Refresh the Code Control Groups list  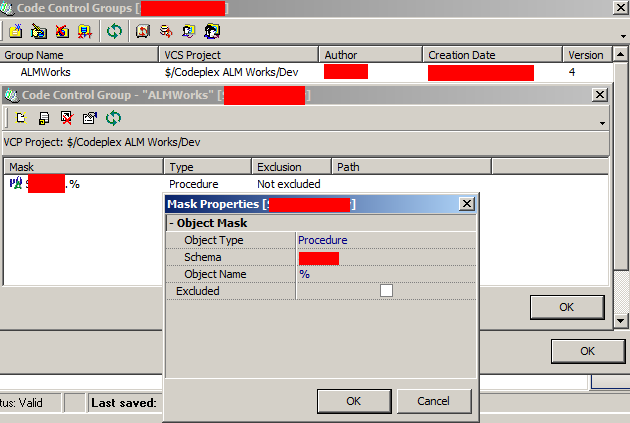[115, 31]
